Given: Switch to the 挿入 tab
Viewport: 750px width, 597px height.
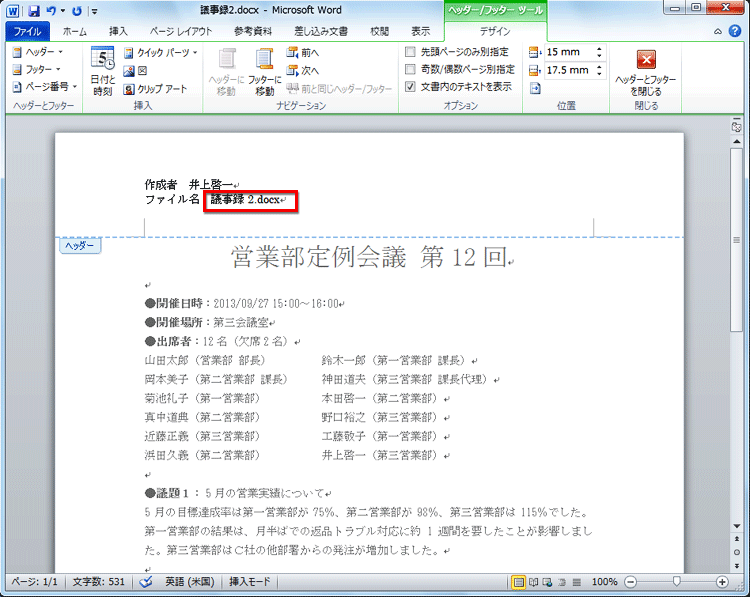Looking at the screenshot, I should click(x=118, y=32).
